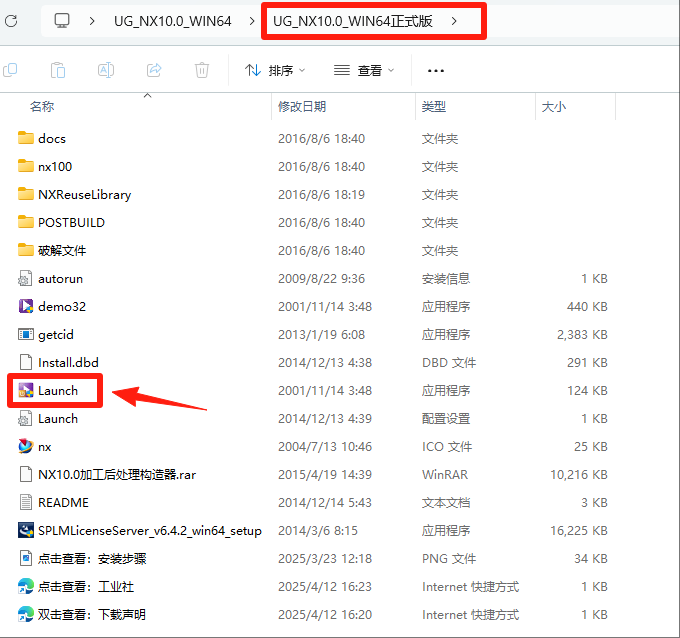Click the 2004/7/13 10:46 date cell
This screenshot has height=638, width=680.
click(325, 447)
